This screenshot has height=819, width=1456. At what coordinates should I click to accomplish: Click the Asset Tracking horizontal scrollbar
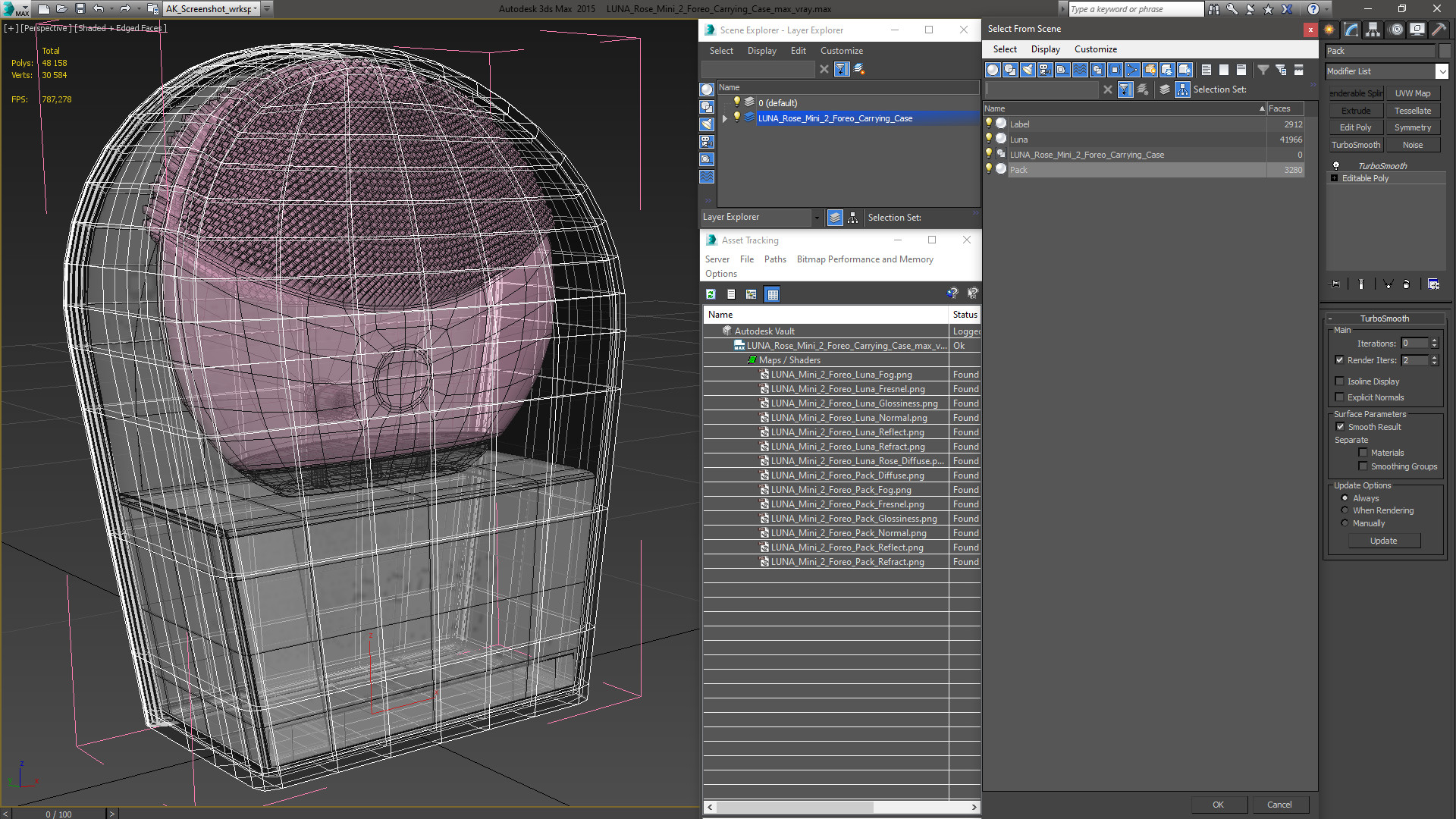pos(795,807)
